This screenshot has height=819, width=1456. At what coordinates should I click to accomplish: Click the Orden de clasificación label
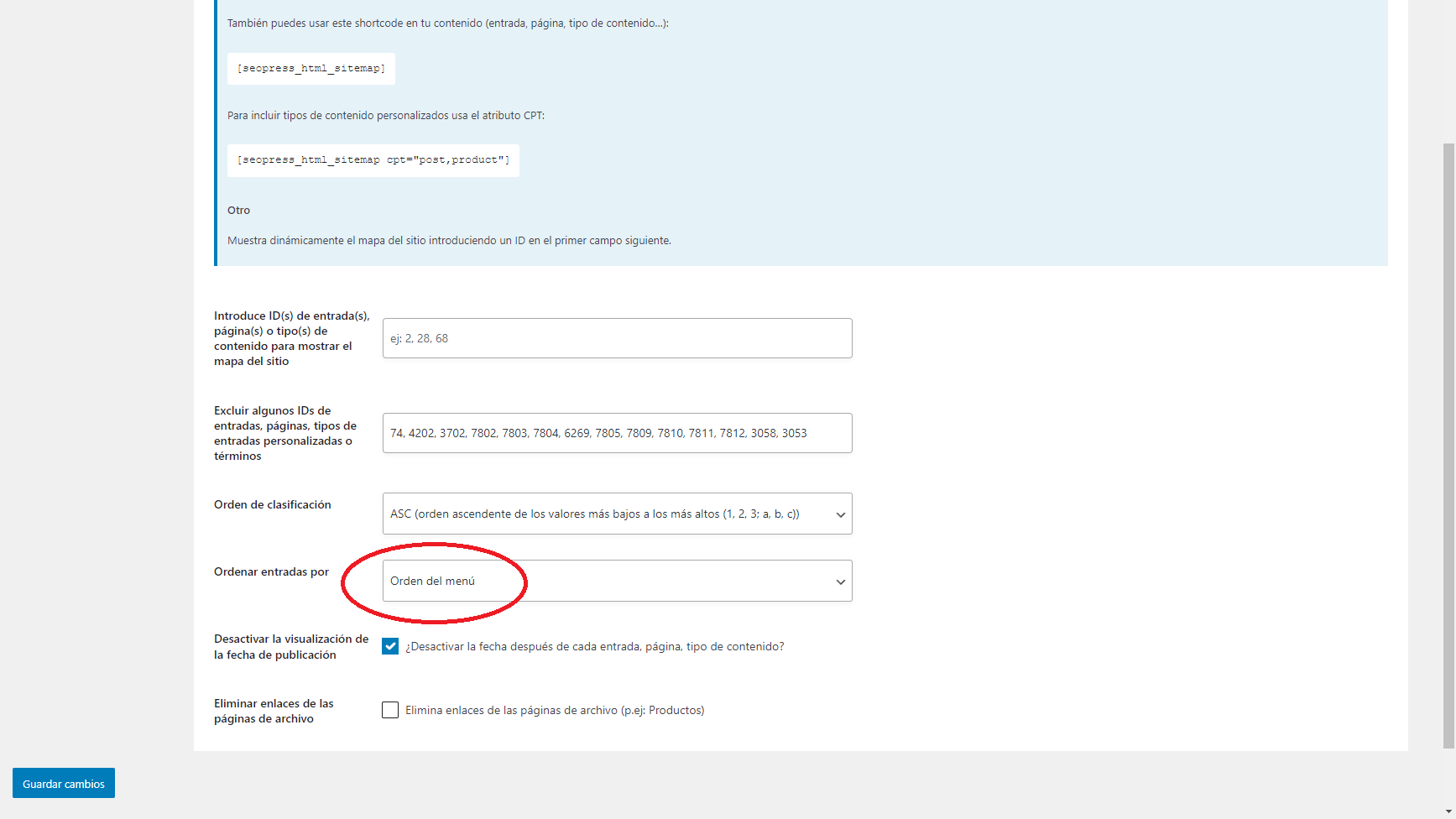click(x=273, y=504)
